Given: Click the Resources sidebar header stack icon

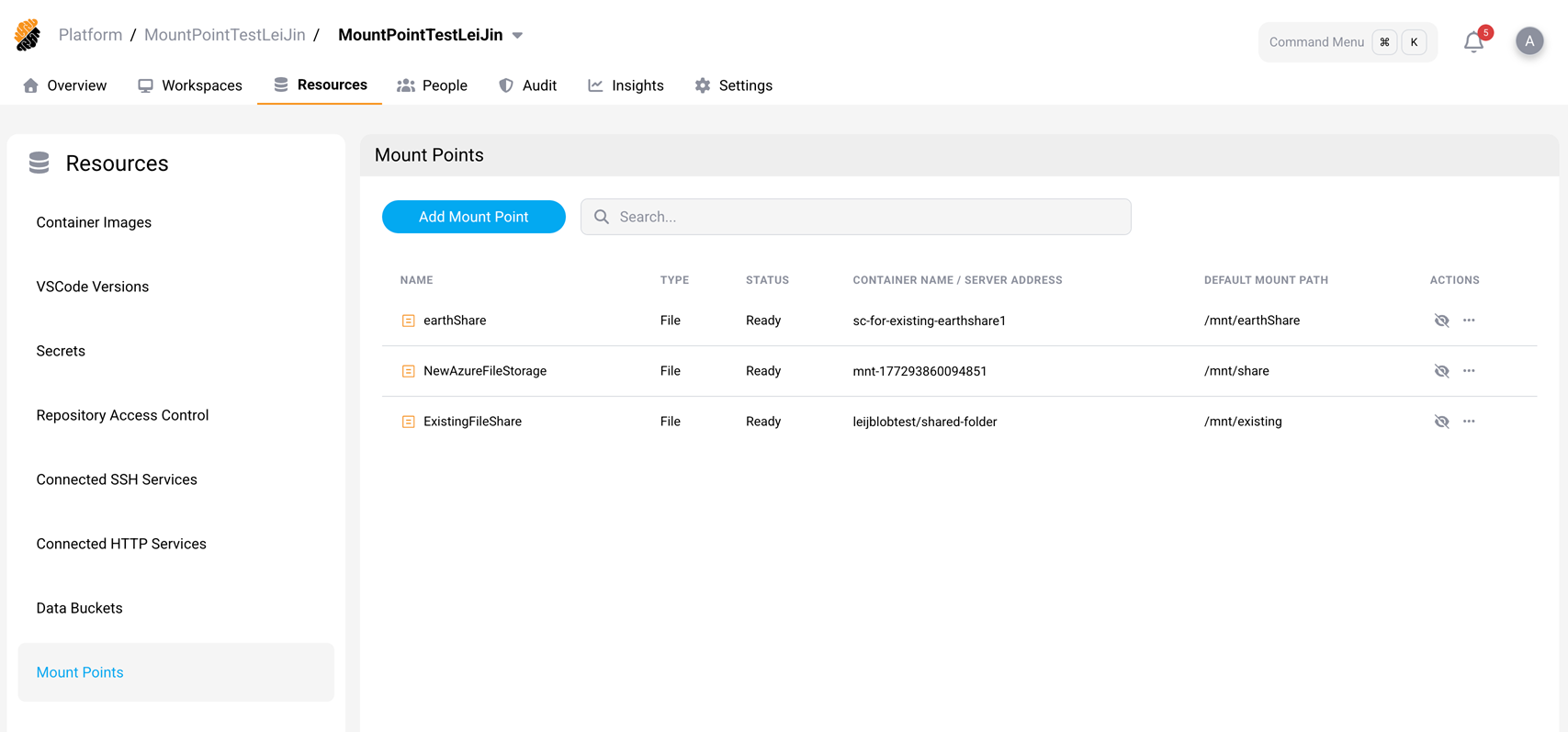Looking at the screenshot, I should (x=39, y=163).
